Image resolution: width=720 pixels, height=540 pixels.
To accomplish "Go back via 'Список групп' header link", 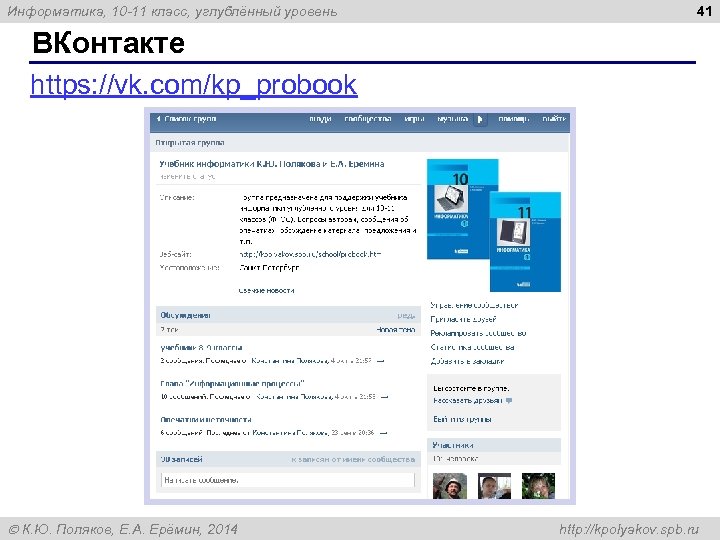I will tap(186, 119).
